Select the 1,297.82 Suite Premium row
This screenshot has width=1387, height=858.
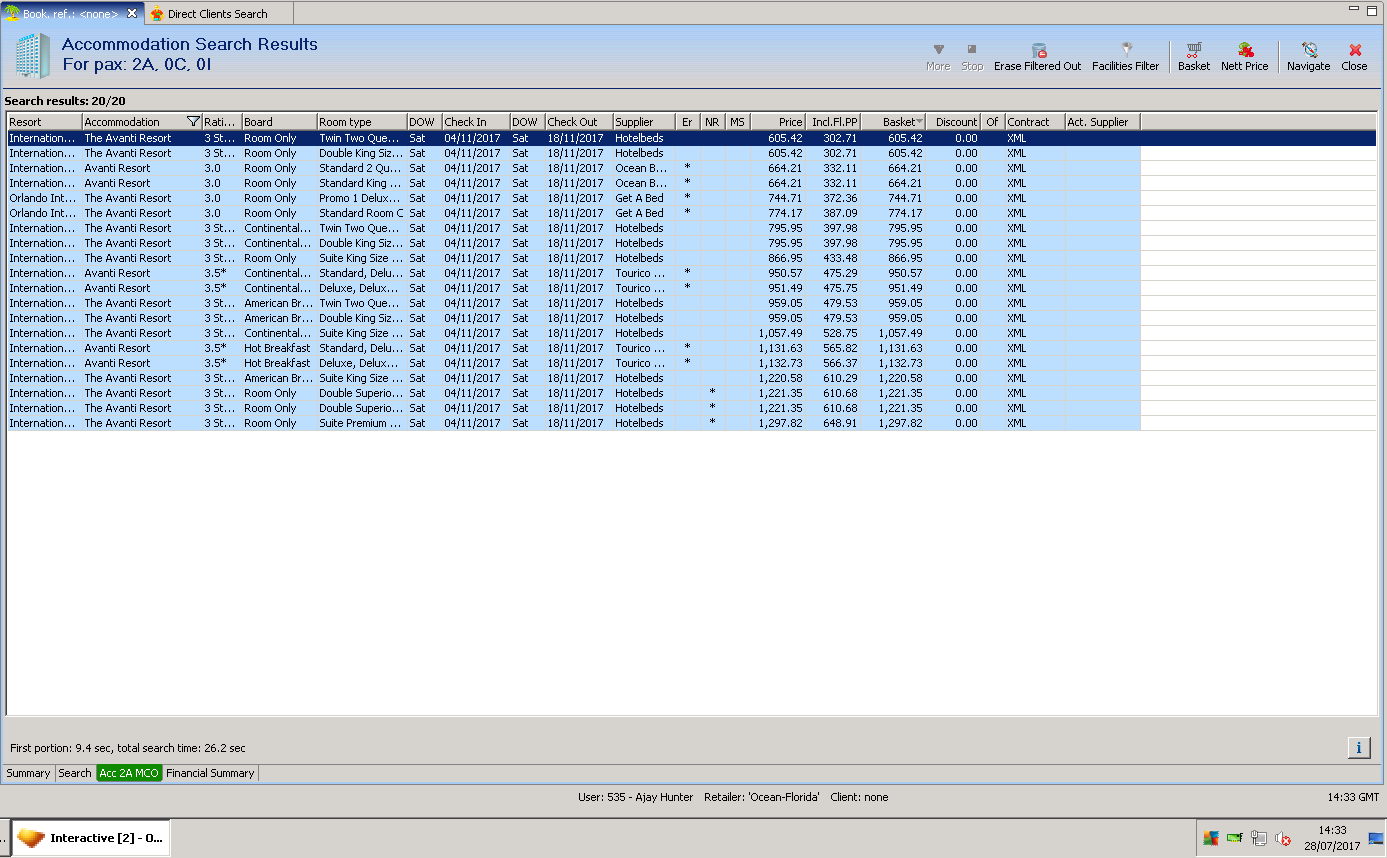pyautogui.click(x=360, y=423)
